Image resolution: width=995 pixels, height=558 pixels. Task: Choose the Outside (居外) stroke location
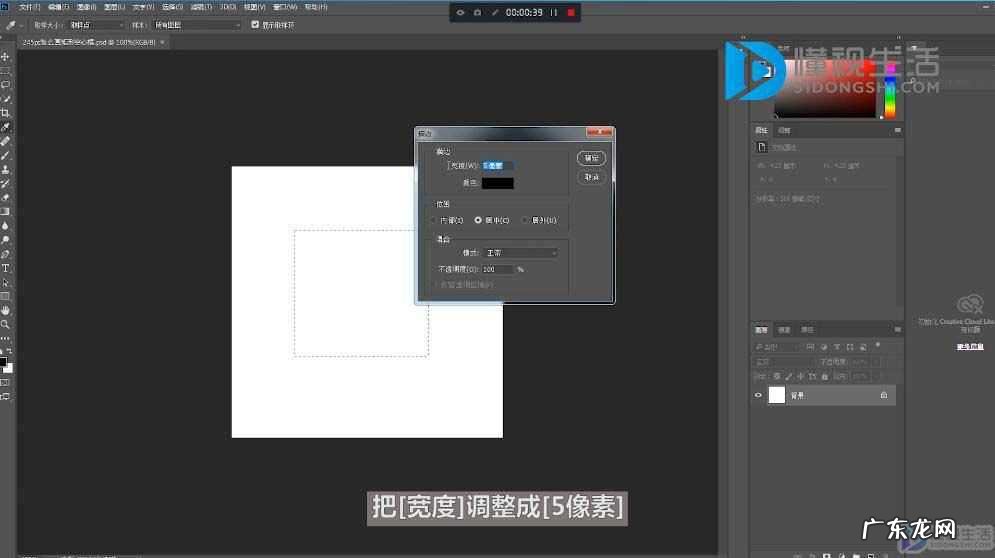click(x=526, y=220)
